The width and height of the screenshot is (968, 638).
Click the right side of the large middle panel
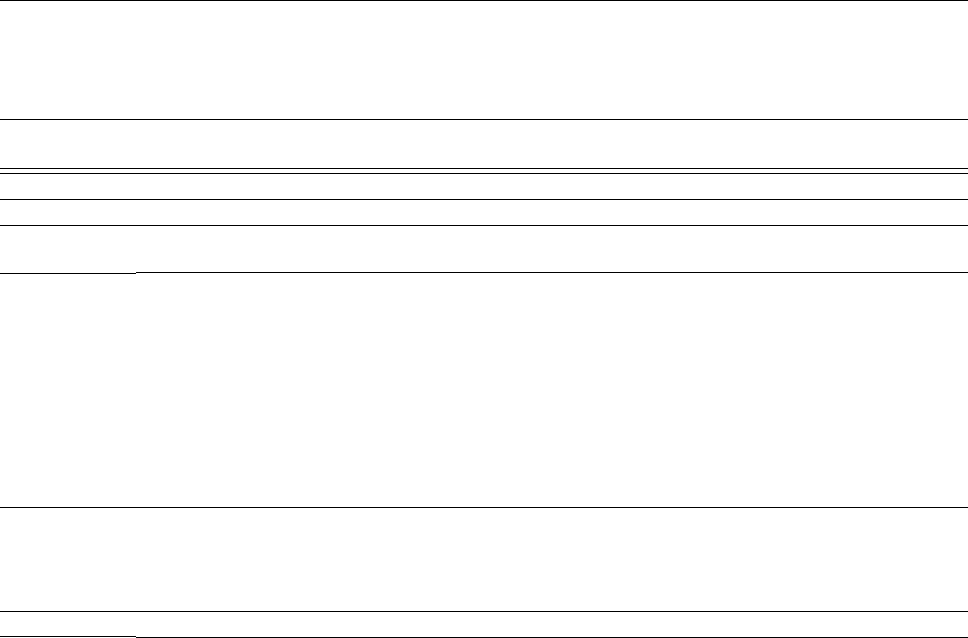552,390
